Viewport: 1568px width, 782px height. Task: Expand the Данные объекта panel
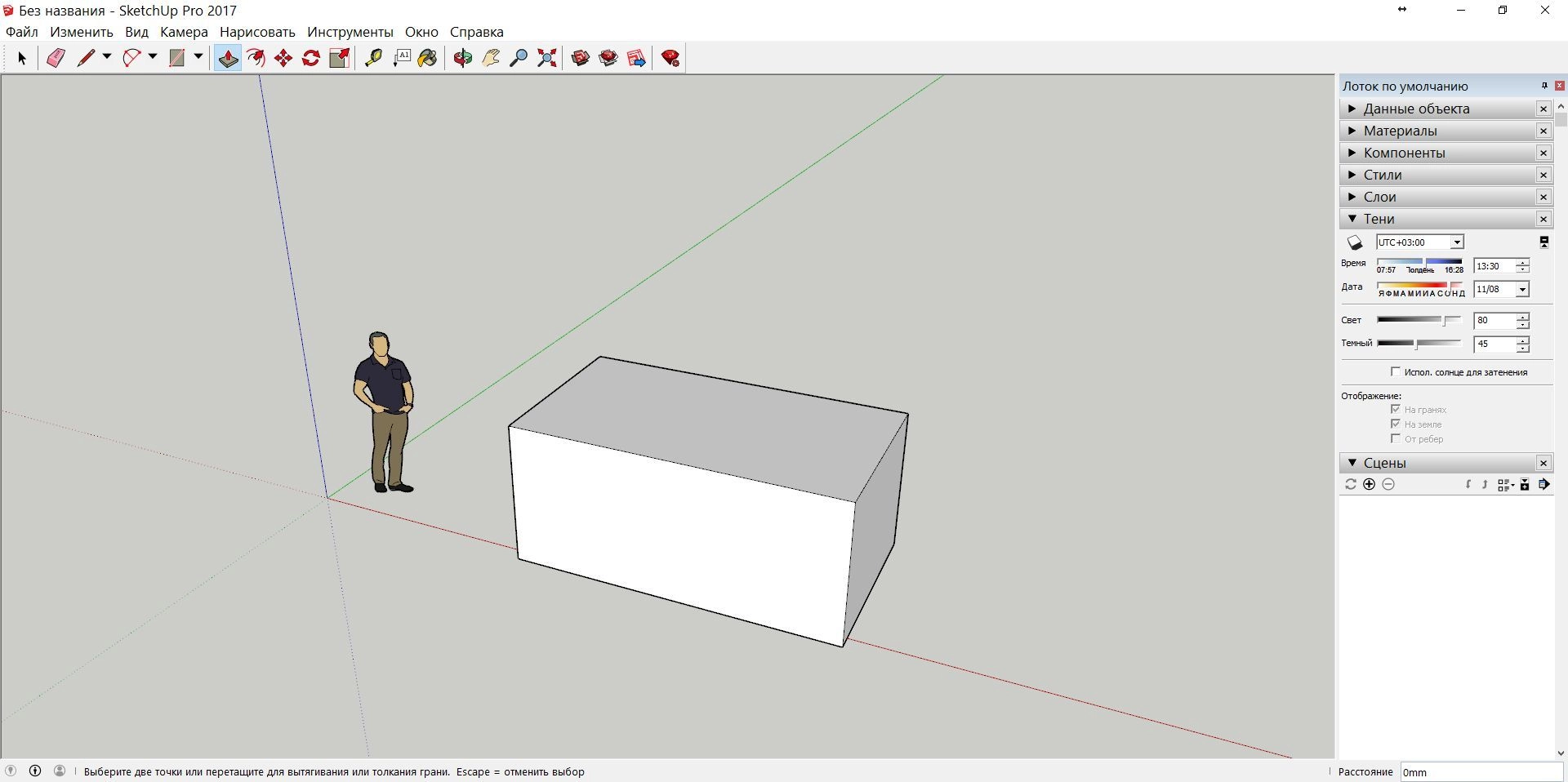click(x=1445, y=109)
